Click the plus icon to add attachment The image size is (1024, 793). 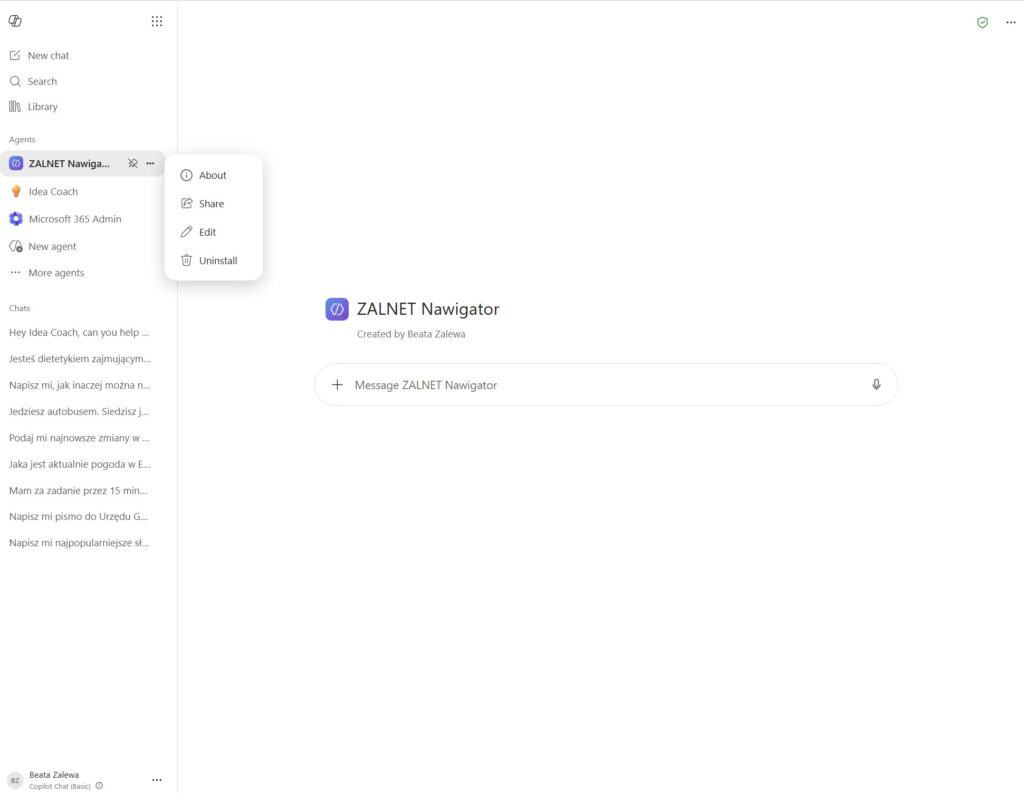coord(337,385)
